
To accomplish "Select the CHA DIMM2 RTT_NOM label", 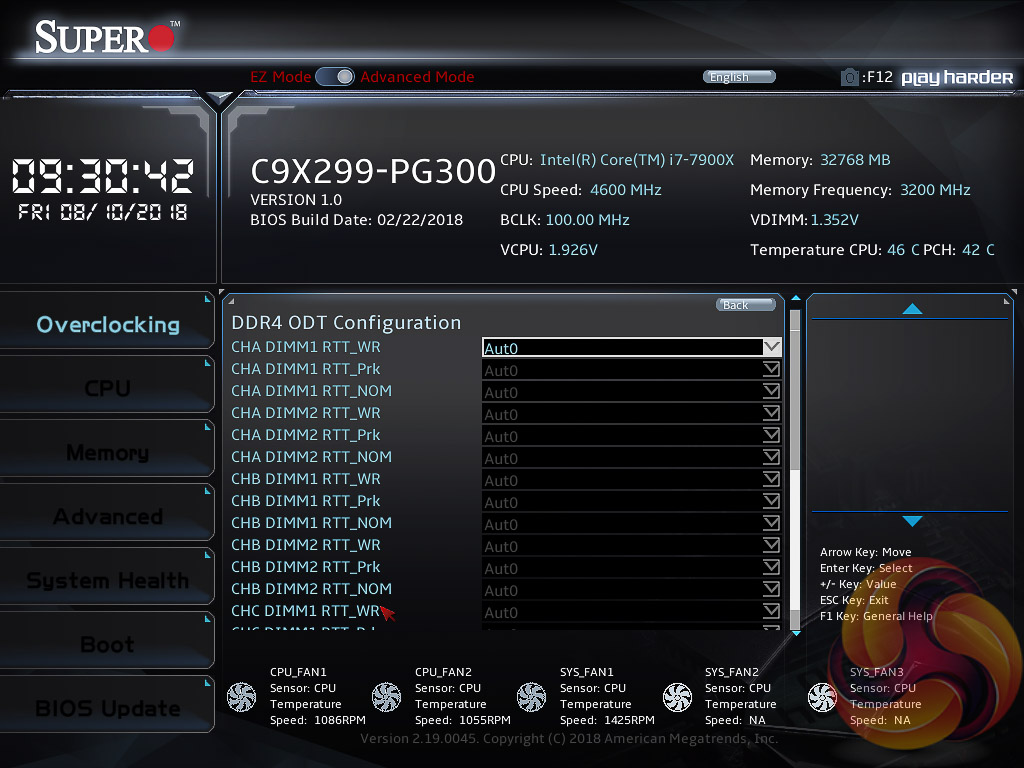I will pyautogui.click(x=312, y=456).
